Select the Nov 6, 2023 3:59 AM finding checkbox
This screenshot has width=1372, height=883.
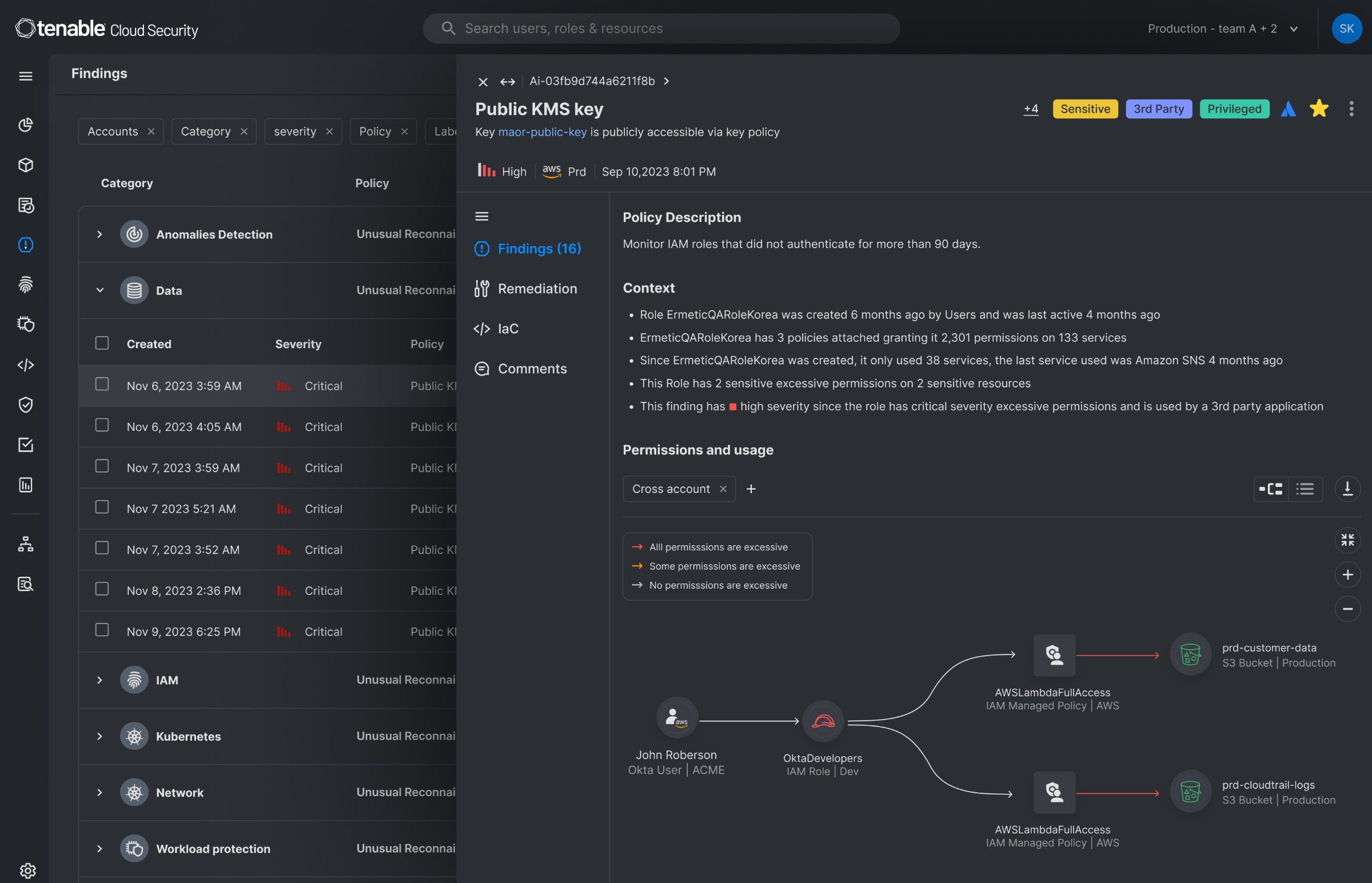click(x=102, y=384)
